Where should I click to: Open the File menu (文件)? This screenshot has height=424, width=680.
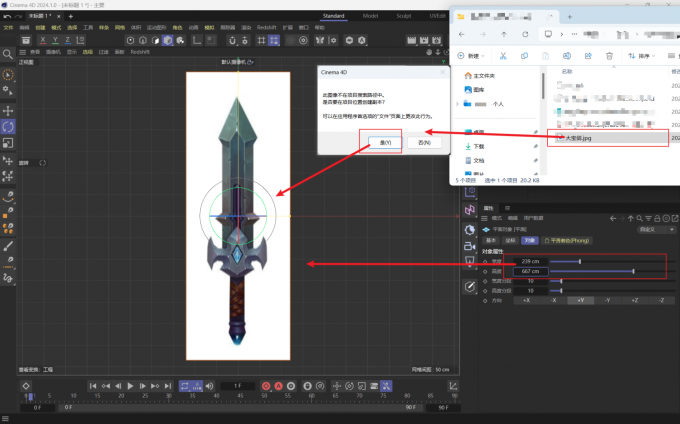[8, 27]
